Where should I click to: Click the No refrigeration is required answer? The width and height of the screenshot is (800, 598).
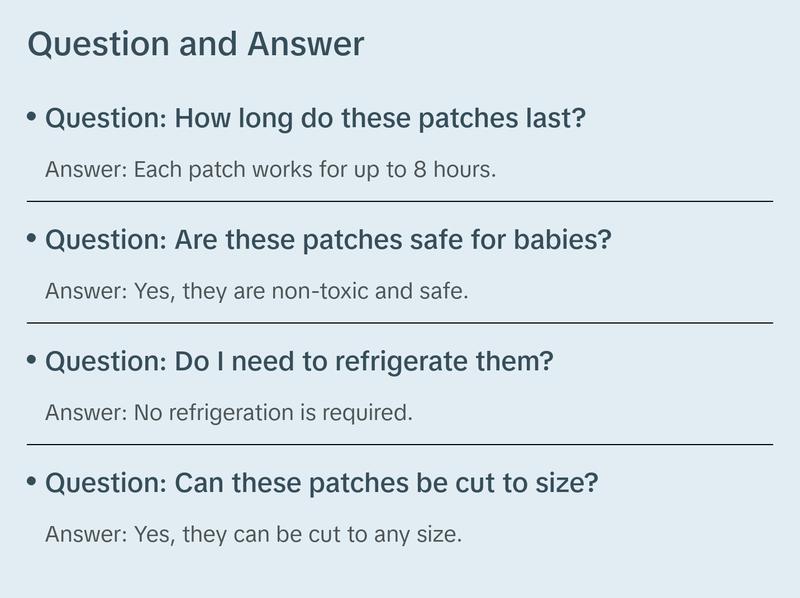[x=228, y=412]
